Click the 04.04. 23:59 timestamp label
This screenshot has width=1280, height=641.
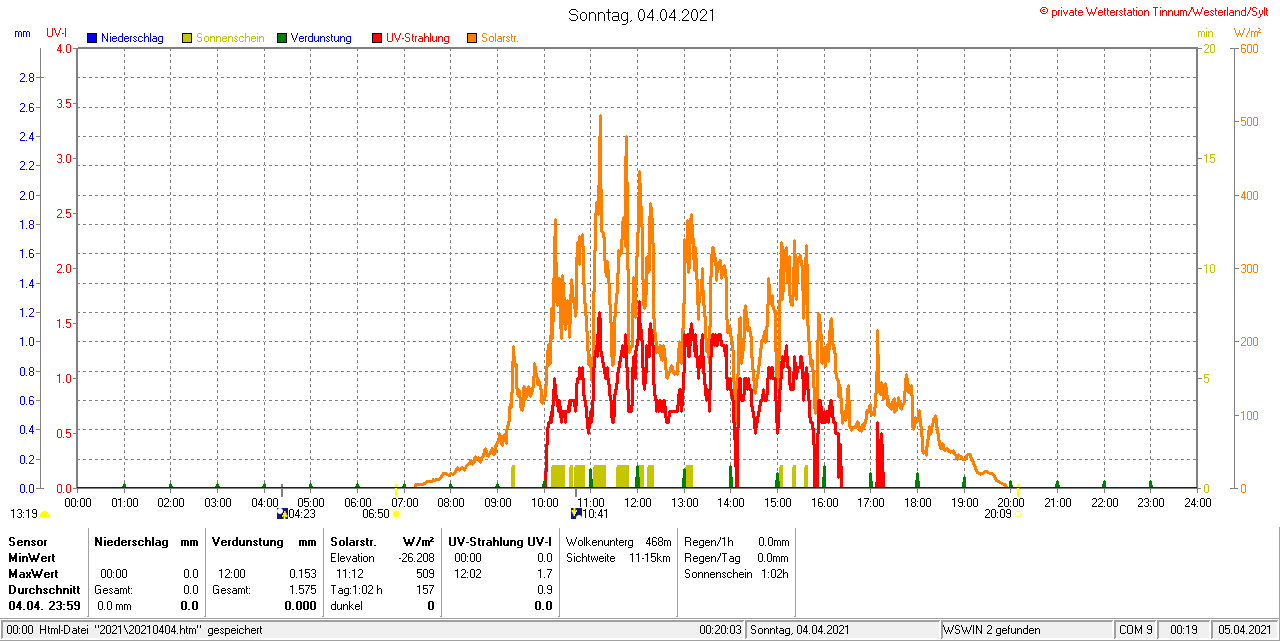tap(44, 606)
